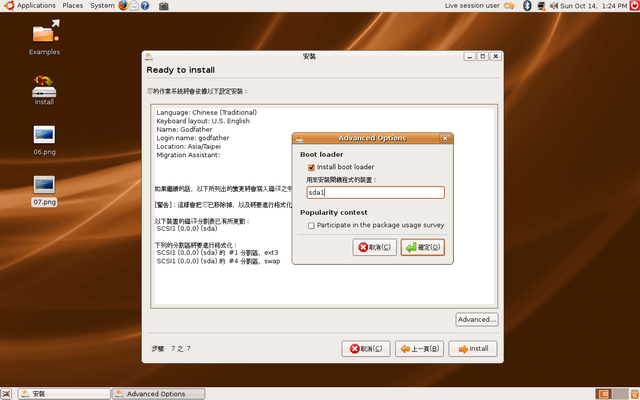Open the mail client icon in top panel

pyautogui.click(x=133, y=6)
